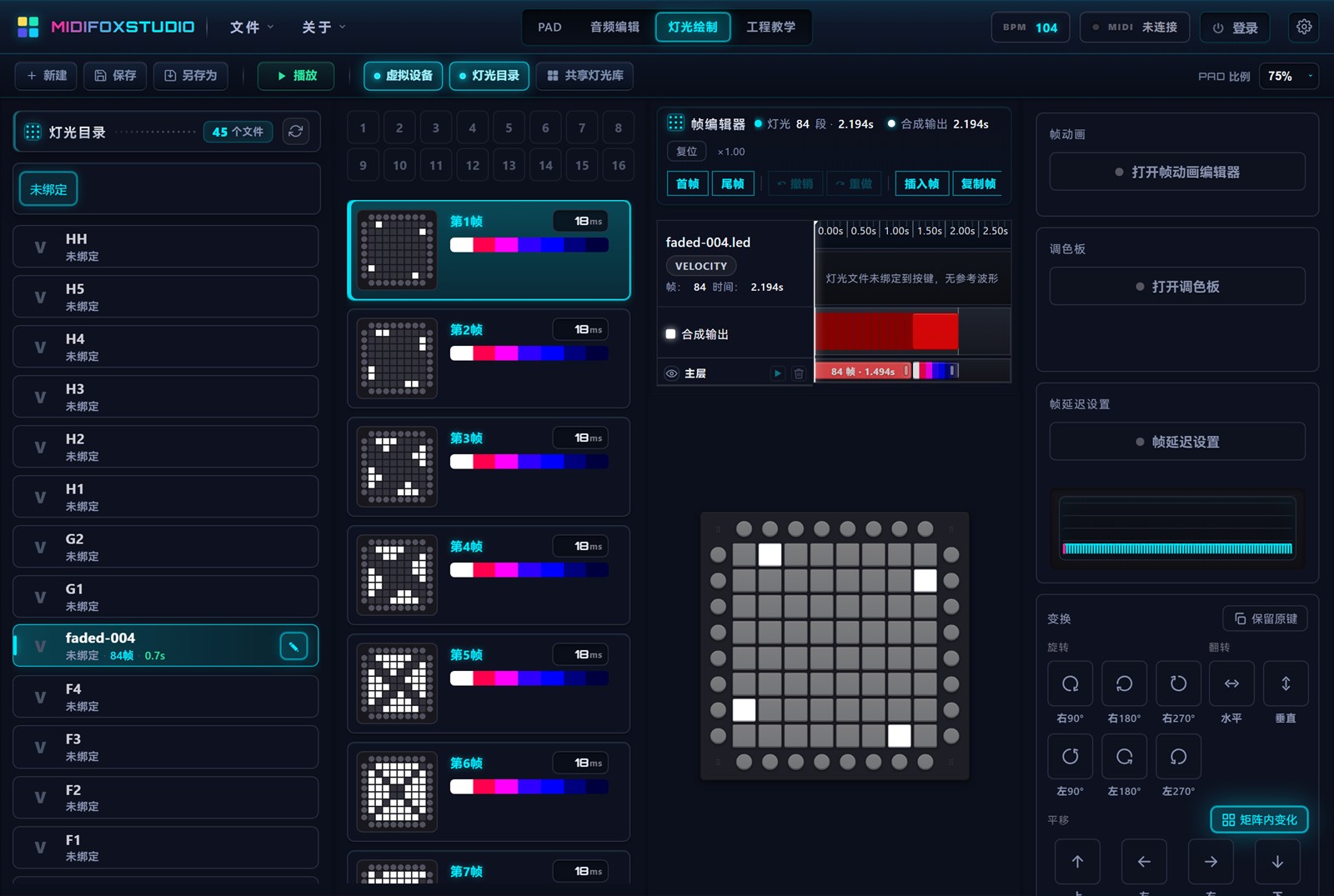This screenshot has height=896, width=1334.
Task: Expand the F4 folder row
Action: click(165, 697)
